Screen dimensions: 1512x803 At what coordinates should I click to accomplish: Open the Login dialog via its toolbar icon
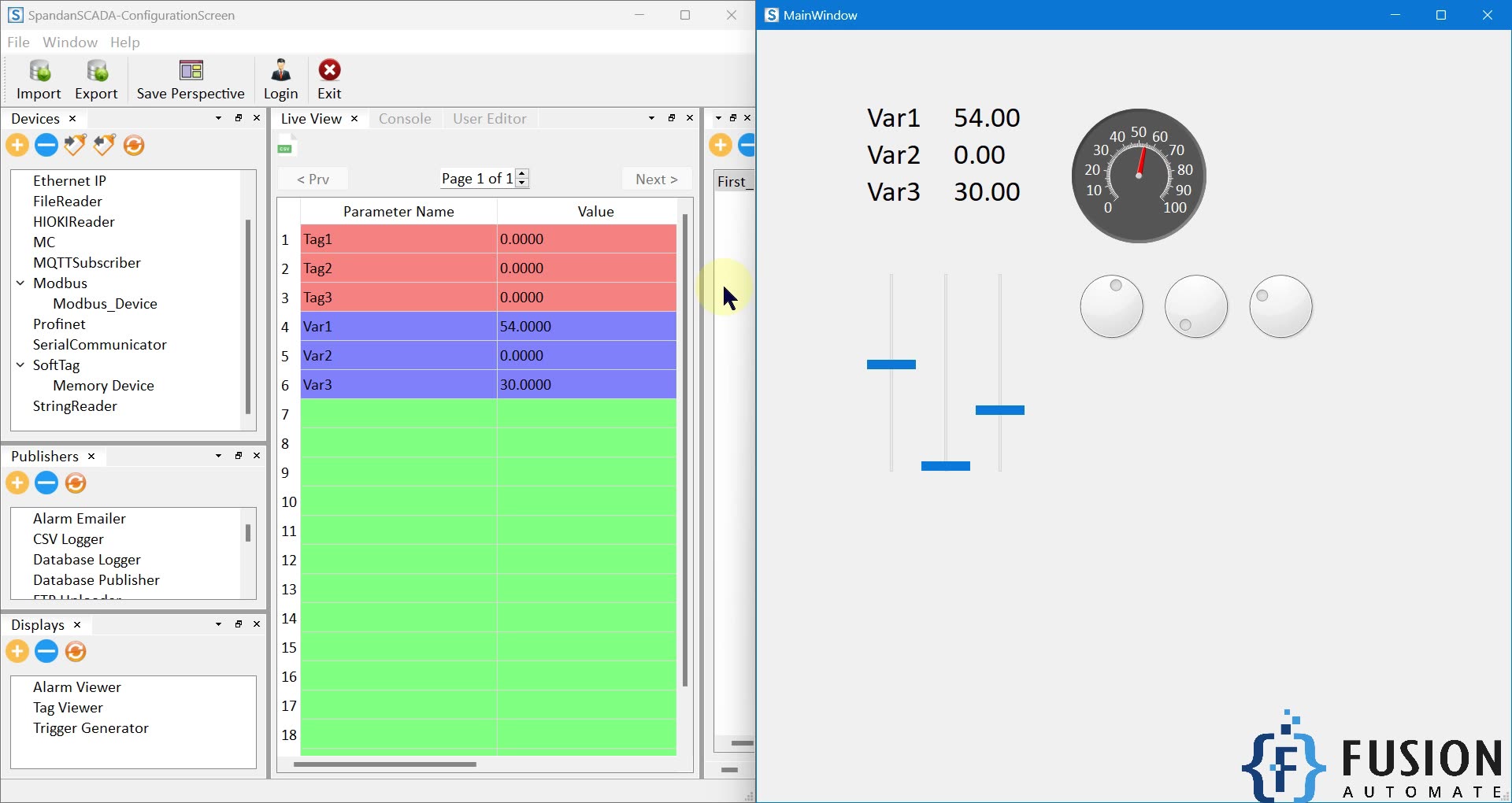280,78
